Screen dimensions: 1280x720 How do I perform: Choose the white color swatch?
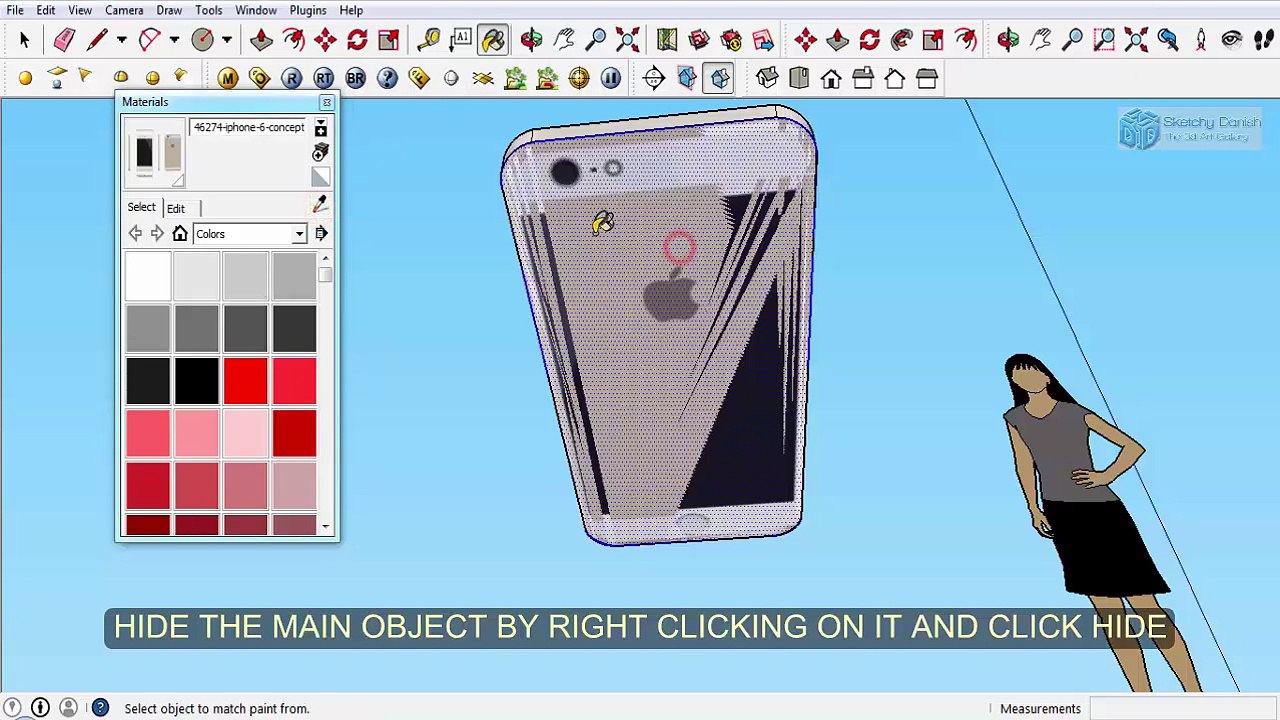tap(148, 276)
